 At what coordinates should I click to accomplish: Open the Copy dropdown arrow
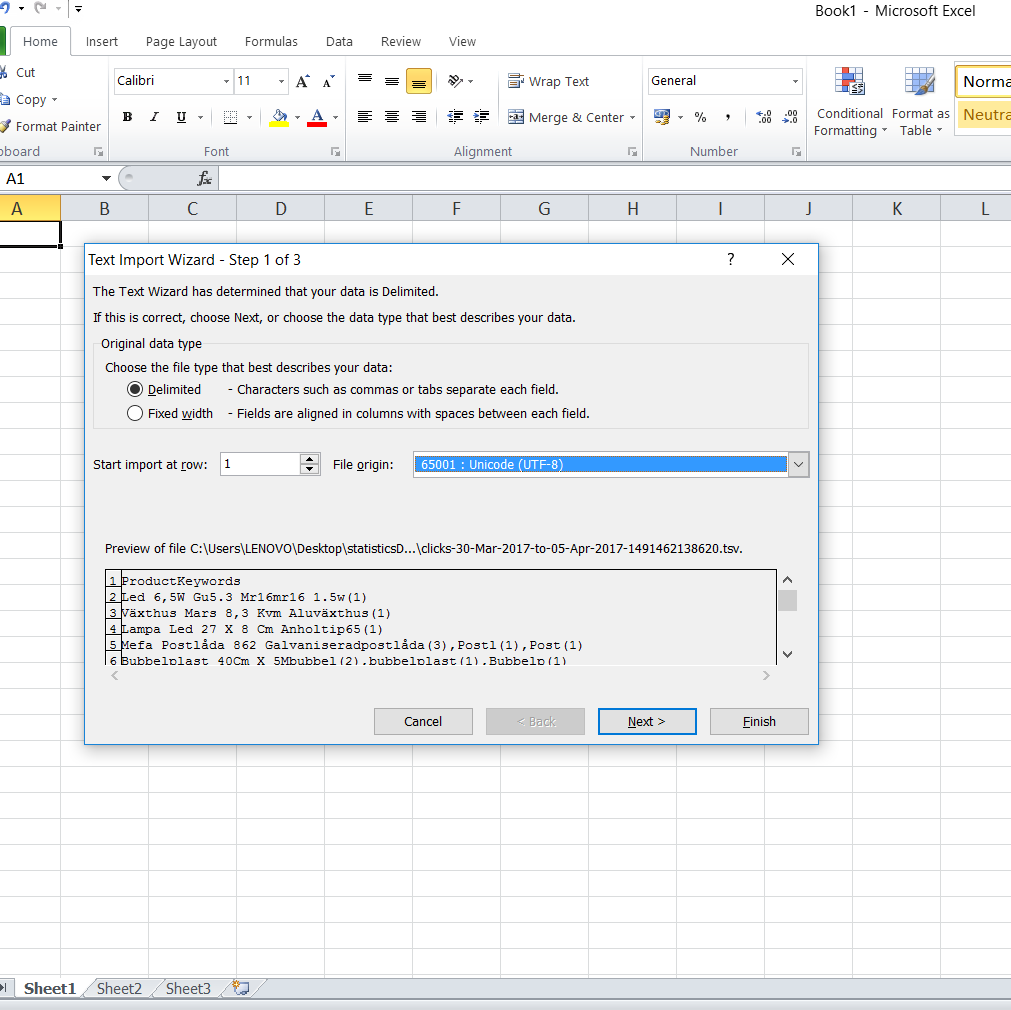pyautogui.click(x=54, y=99)
